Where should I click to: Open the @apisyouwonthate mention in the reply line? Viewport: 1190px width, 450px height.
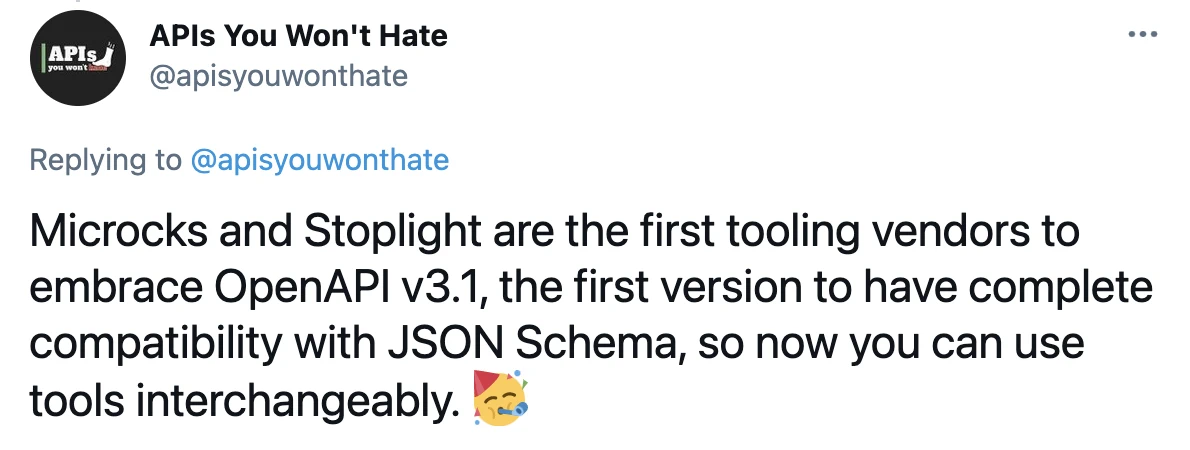(319, 160)
